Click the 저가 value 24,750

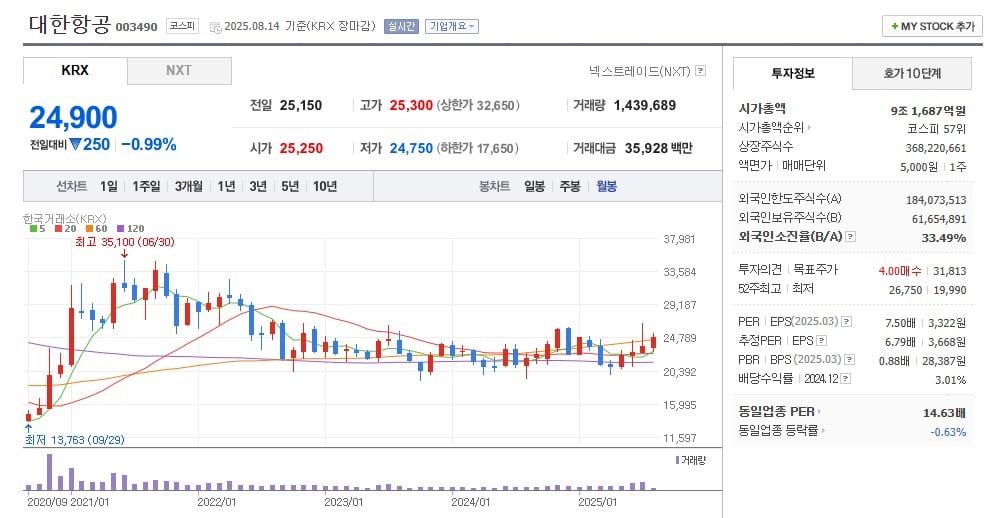pyautogui.click(x=411, y=148)
